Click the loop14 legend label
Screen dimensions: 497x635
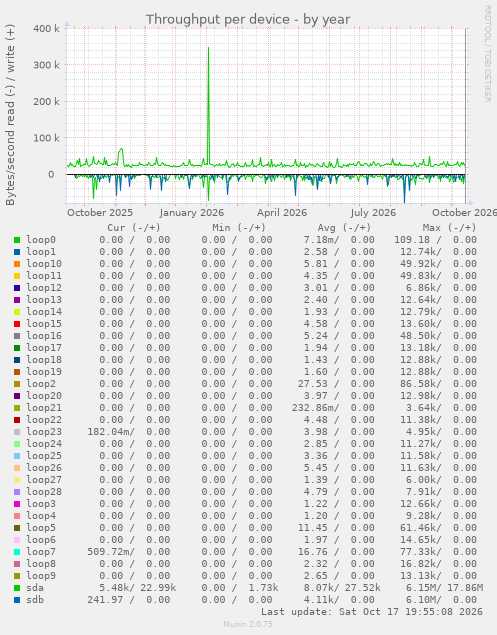coord(44,312)
